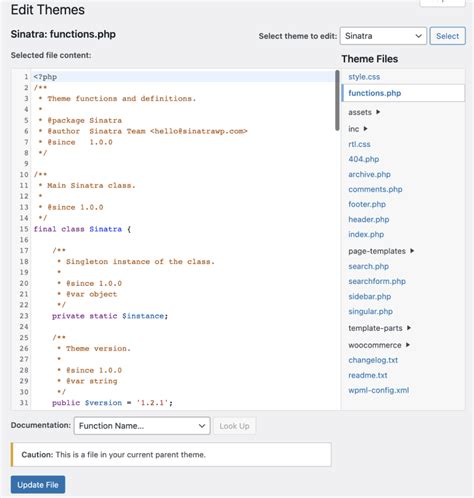Expand the inc folder

(x=358, y=129)
